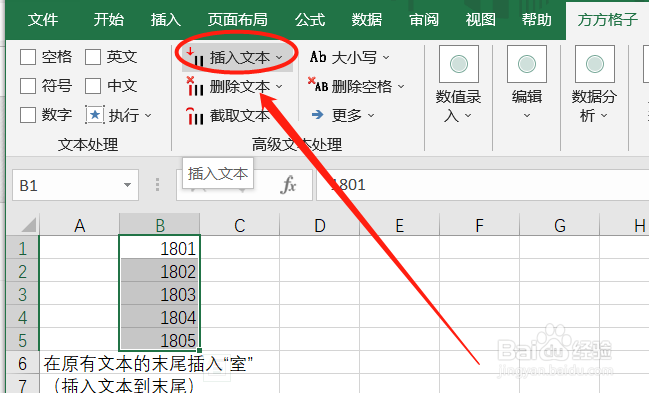
Task: Click cell containing 1801
Action: click(160, 248)
